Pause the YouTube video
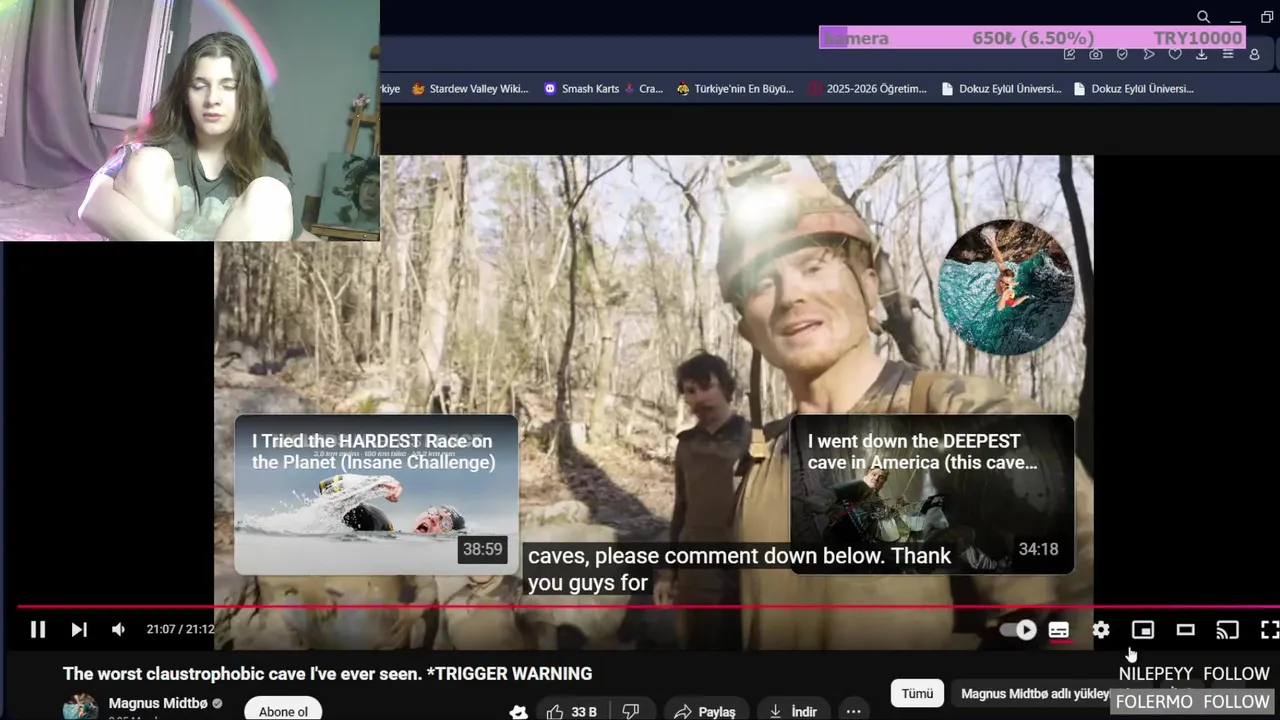1280x720 pixels. [38, 629]
